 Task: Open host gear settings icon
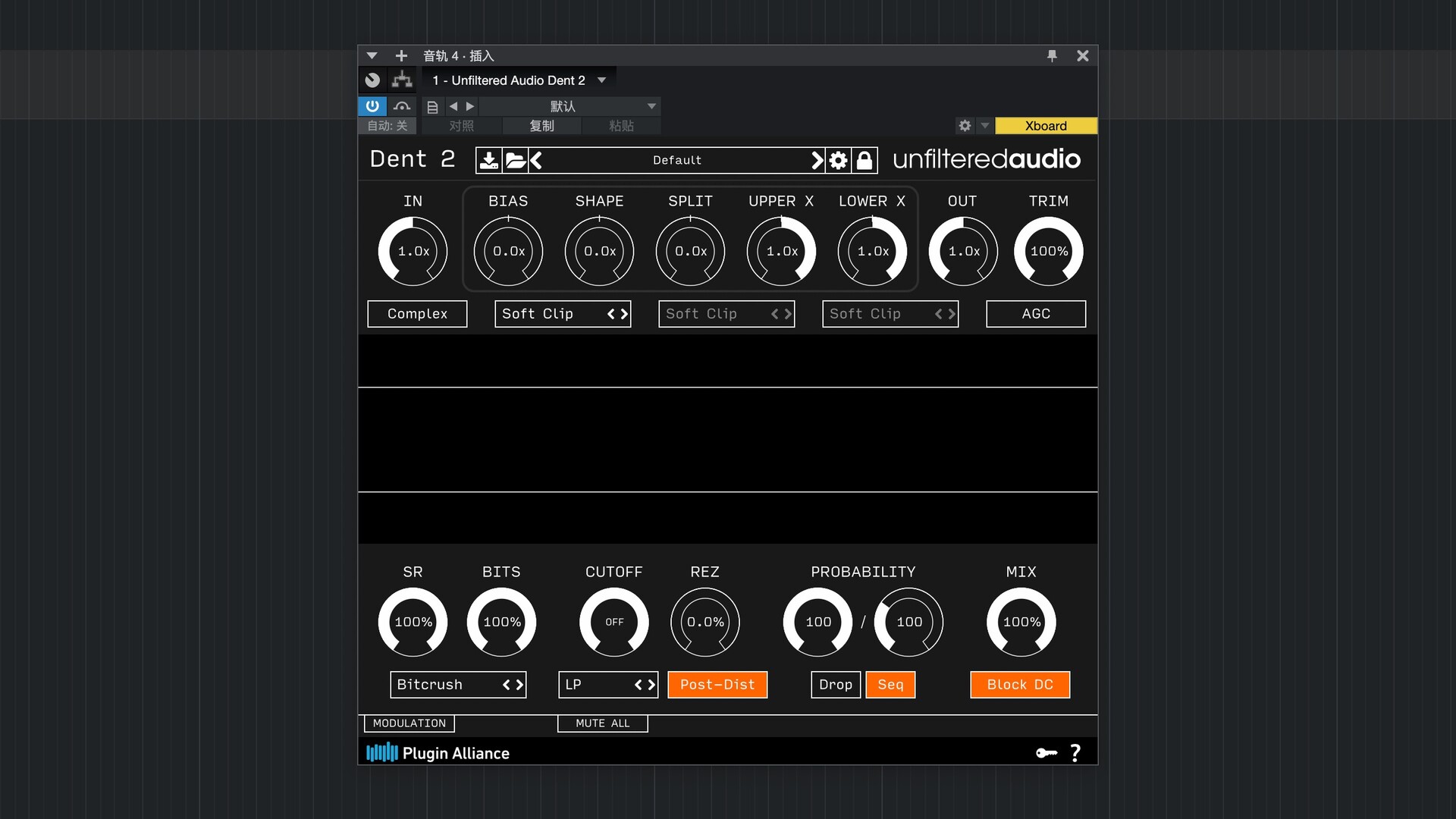coord(965,126)
